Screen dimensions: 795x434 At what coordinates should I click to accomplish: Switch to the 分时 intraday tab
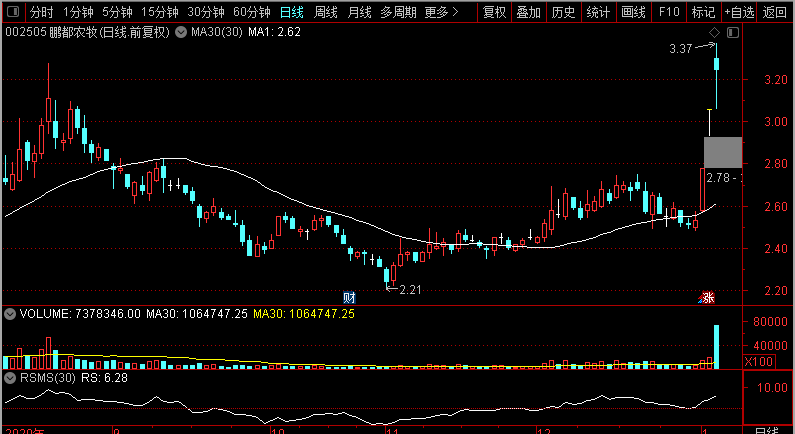[40, 13]
